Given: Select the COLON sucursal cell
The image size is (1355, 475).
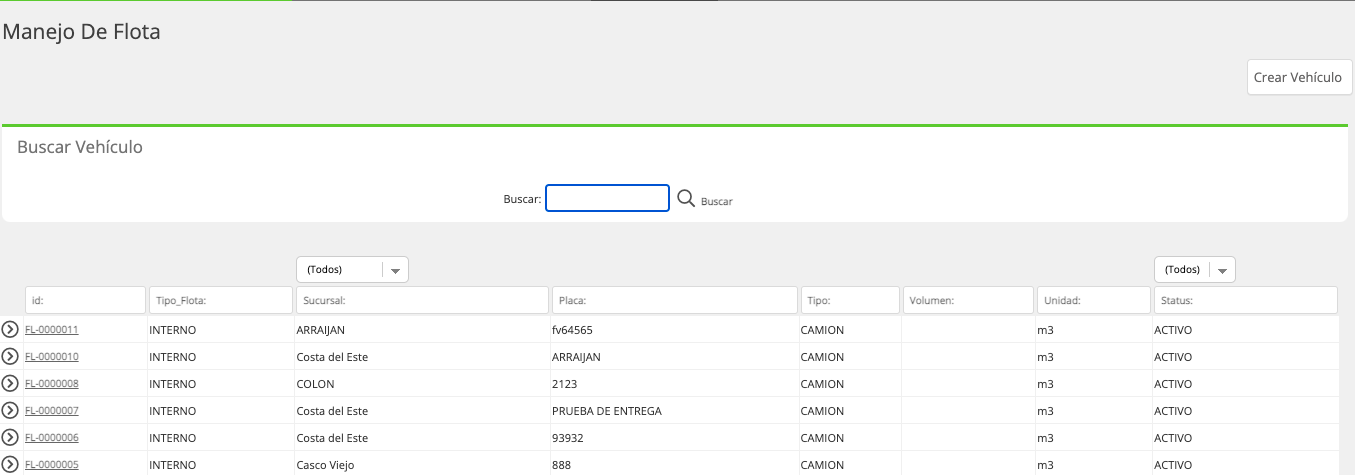Looking at the screenshot, I should pos(315,383).
